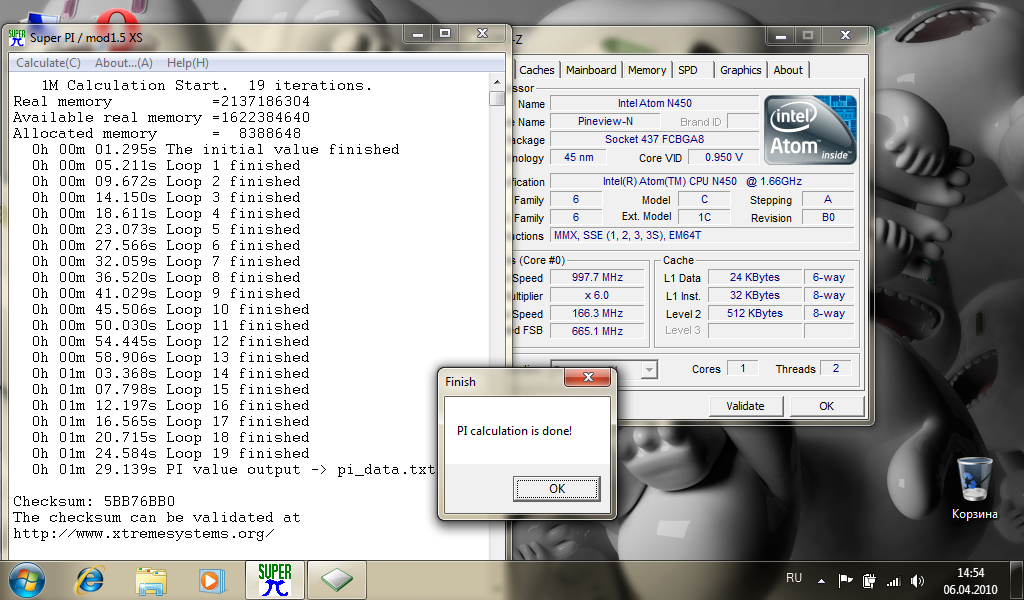Screen dimensions: 1024x600
Task: Click the 0.950 V Core VID value
Action: coord(724,157)
